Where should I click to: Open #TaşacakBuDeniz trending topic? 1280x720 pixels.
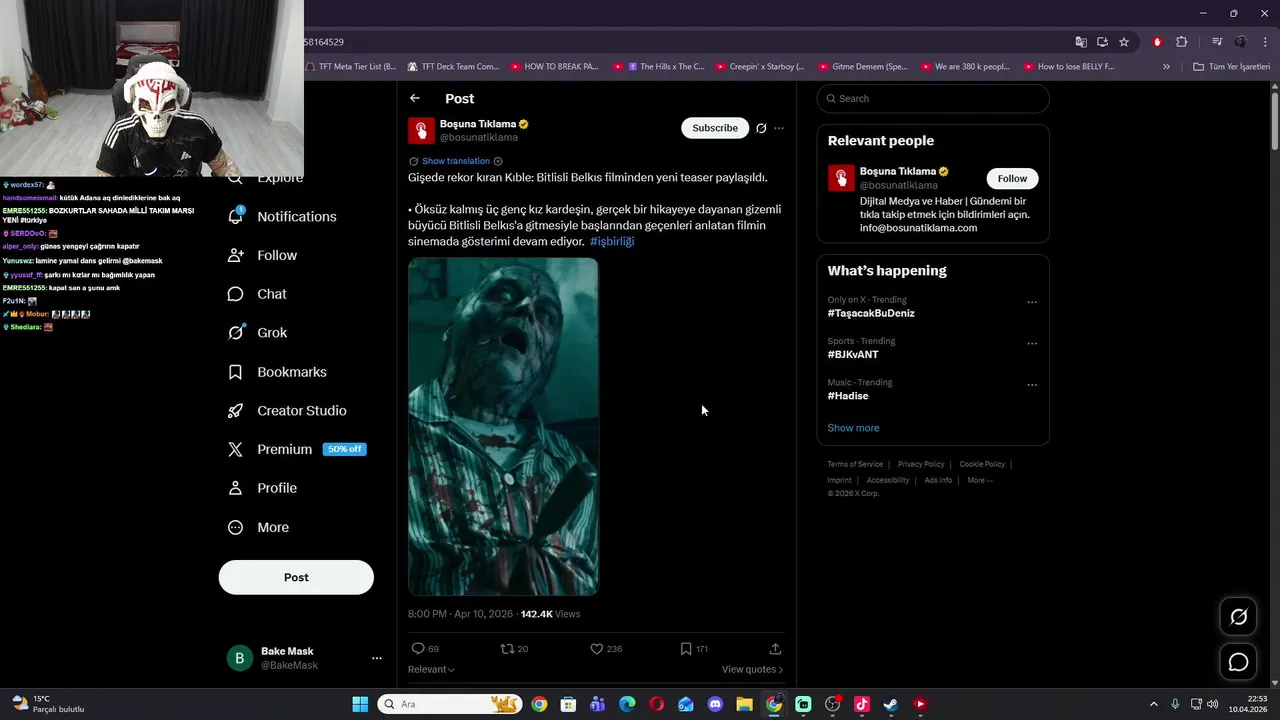(871, 313)
